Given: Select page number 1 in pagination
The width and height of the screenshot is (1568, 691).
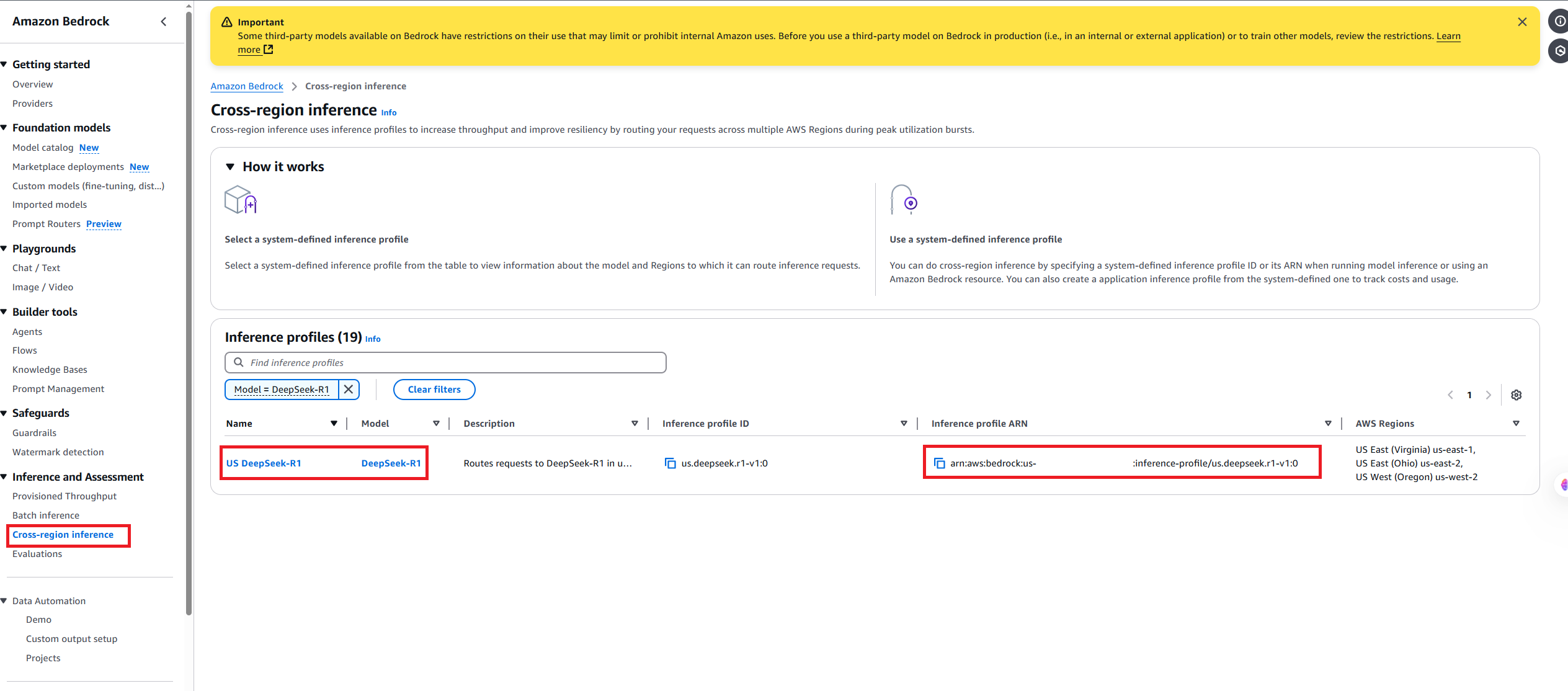Looking at the screenshot, I should pyautogui.click(x=1469, y=395).
